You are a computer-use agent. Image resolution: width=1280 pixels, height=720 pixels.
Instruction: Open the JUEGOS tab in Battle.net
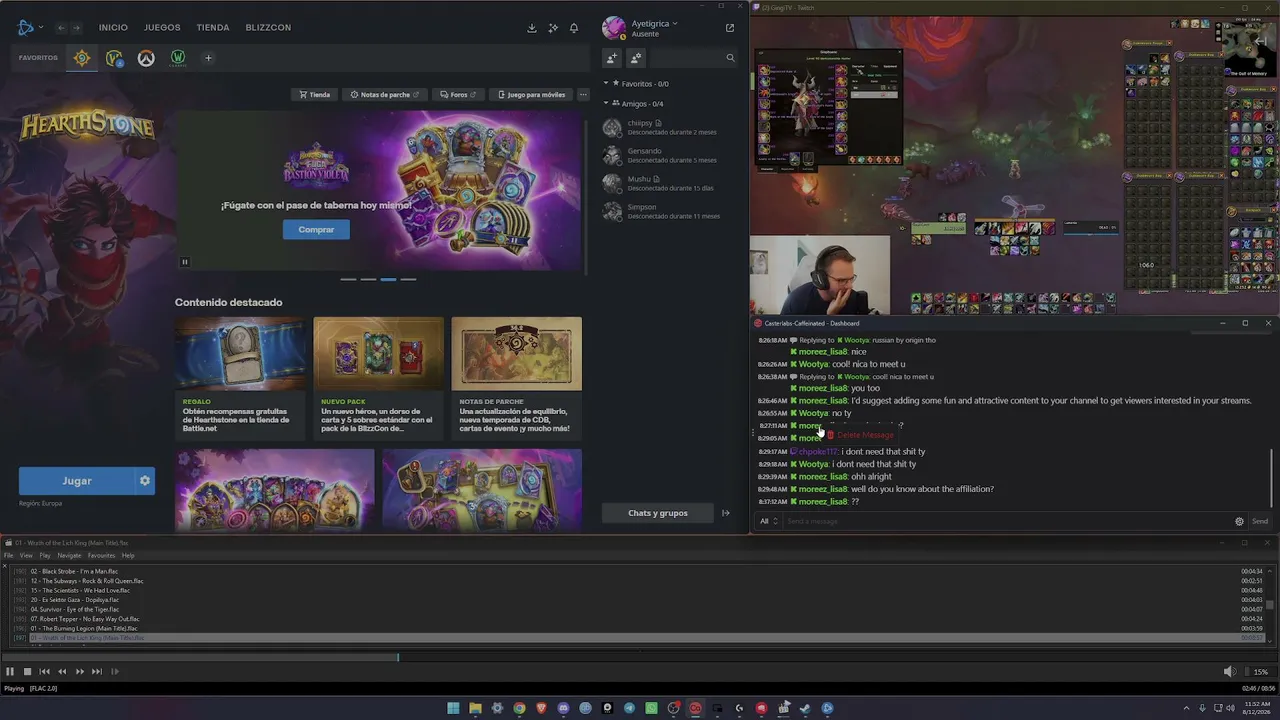(162, 28)
